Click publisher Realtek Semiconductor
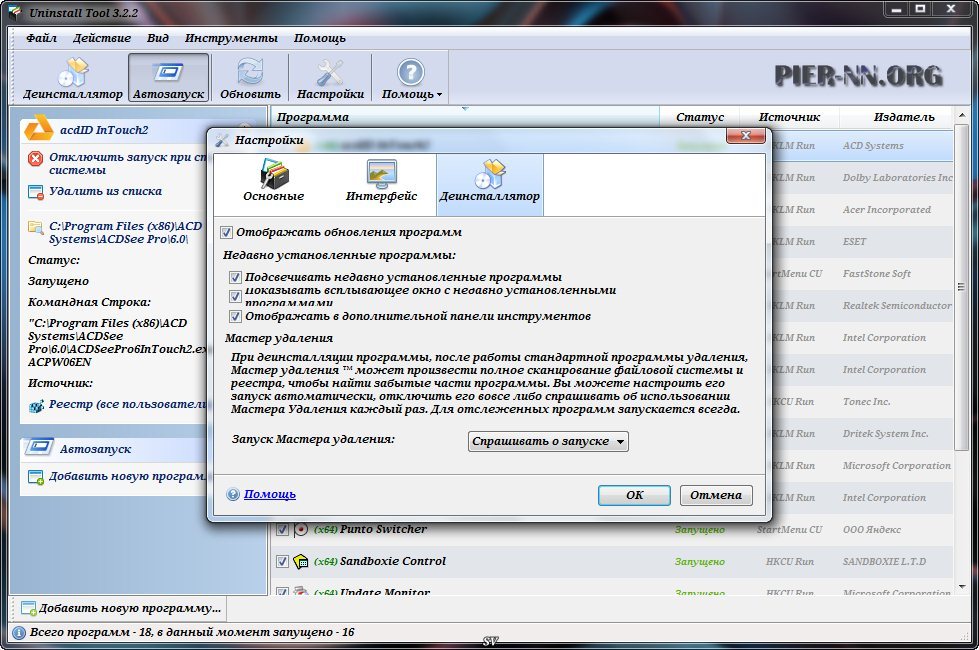The image size is (979, 650). 897,305
